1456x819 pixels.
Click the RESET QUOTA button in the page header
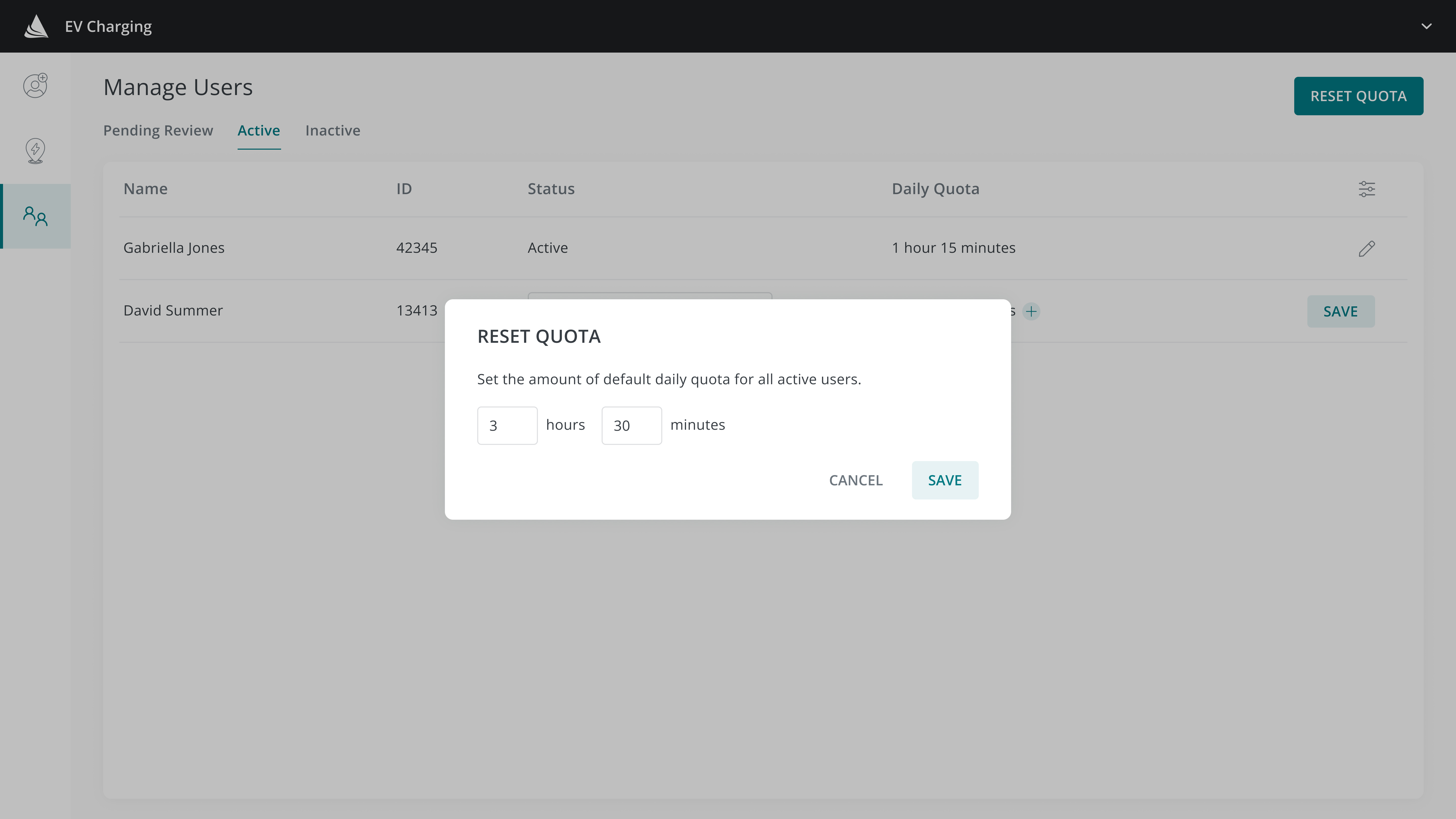point(1358,96)
